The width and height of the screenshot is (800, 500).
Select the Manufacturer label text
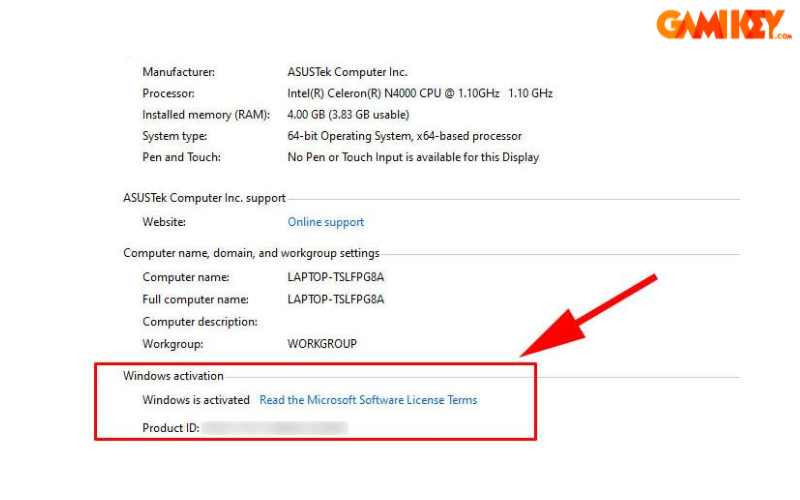(x=179, y=72)
